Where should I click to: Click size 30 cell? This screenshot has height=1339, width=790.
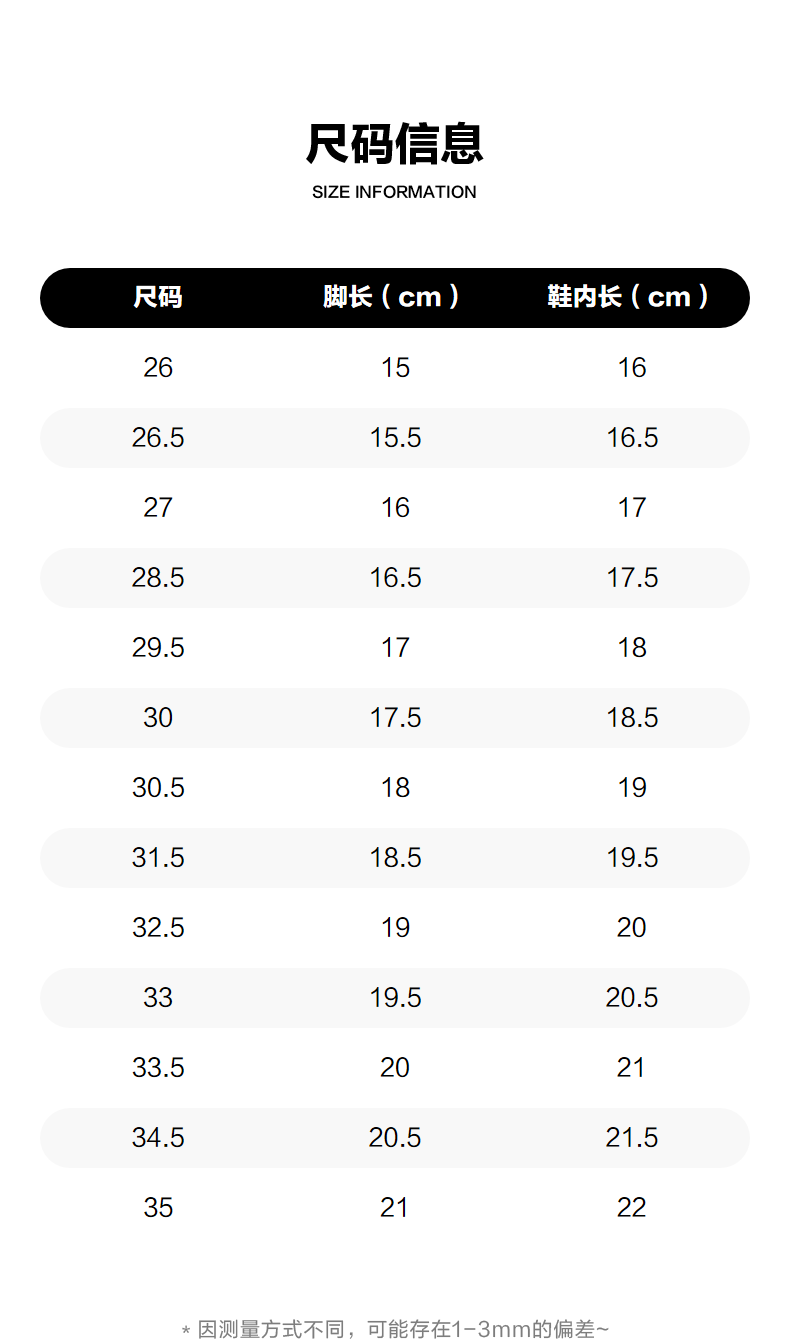158,718
